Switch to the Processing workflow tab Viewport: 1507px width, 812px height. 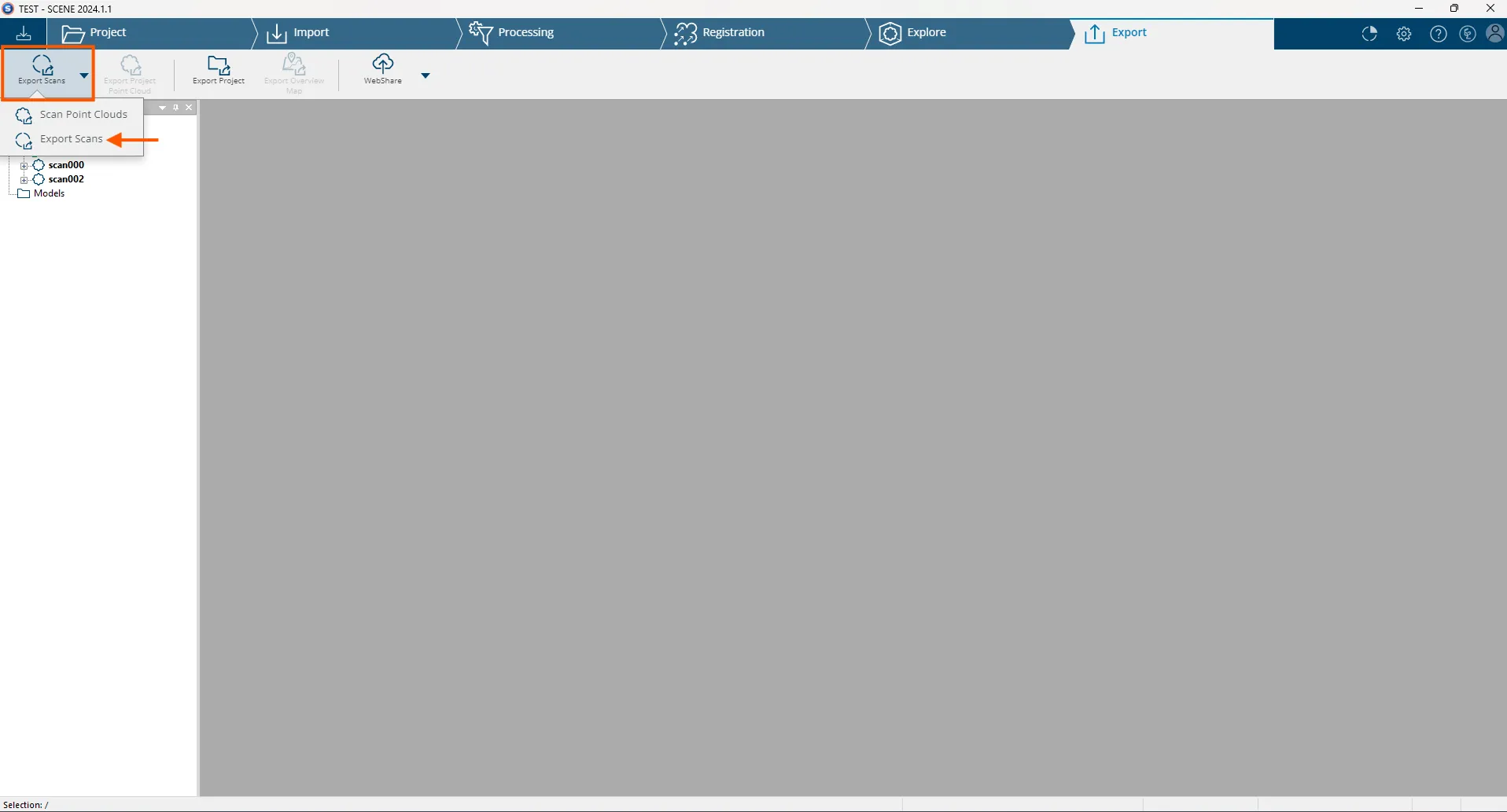525,33
